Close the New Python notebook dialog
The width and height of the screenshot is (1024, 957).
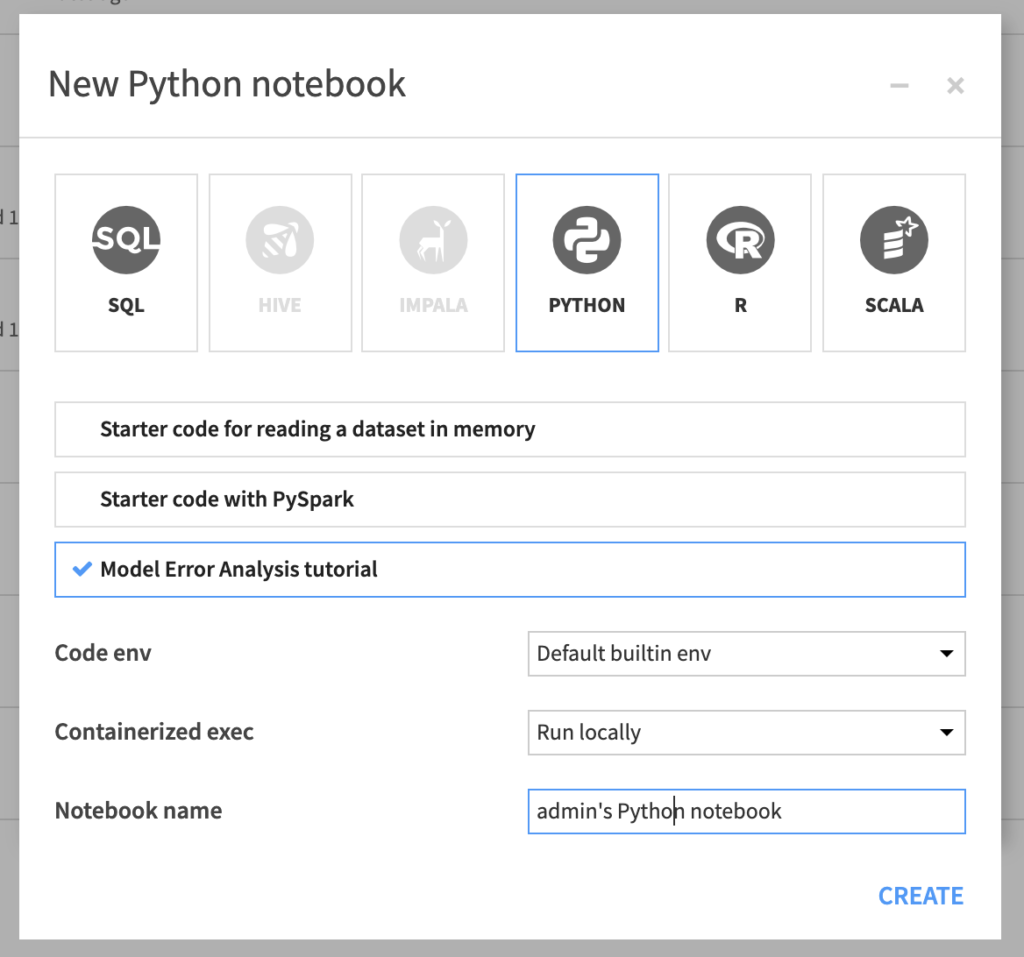955,86
